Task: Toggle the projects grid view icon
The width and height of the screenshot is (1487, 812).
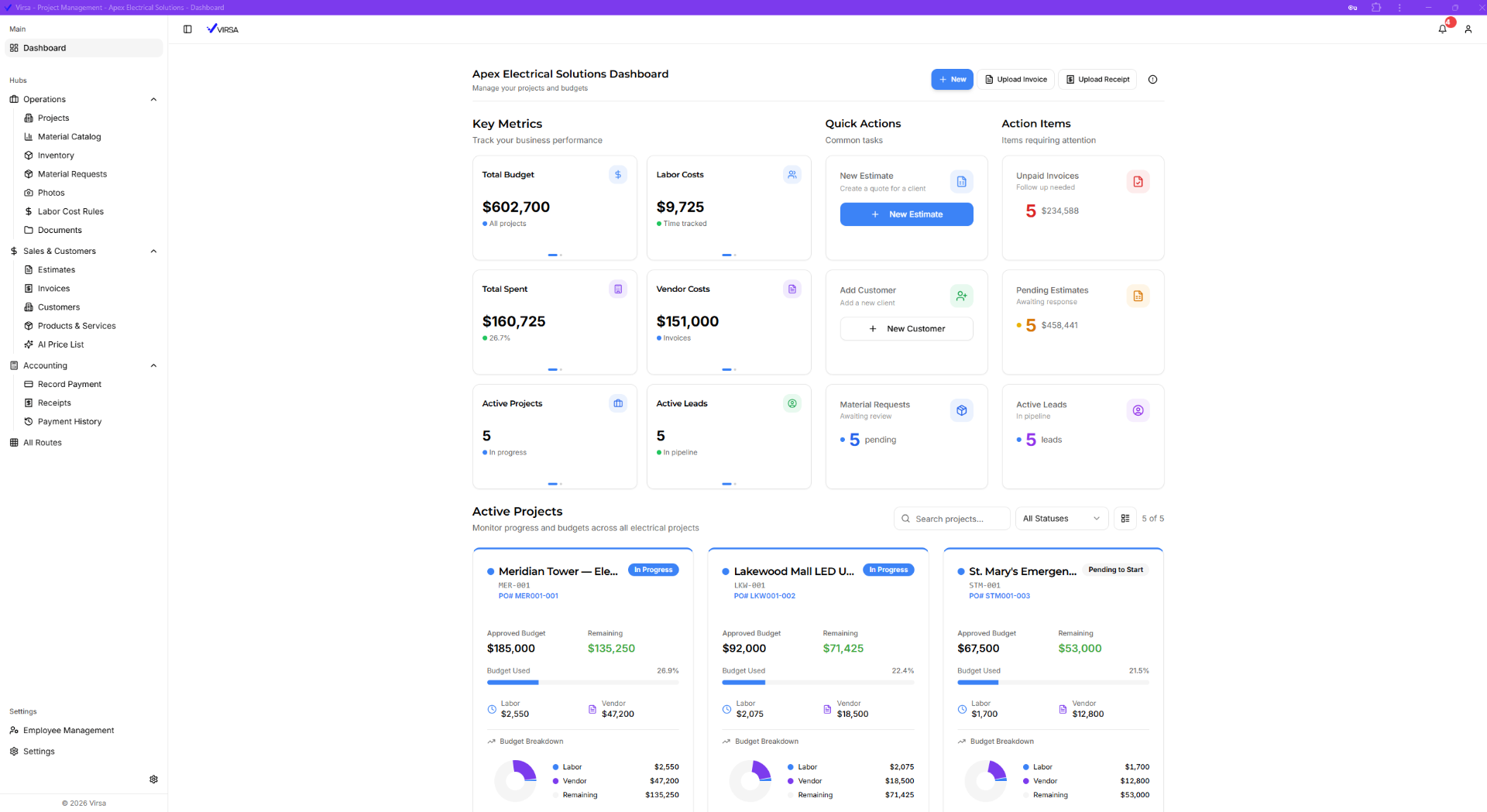Action: tap(1125, 519)
